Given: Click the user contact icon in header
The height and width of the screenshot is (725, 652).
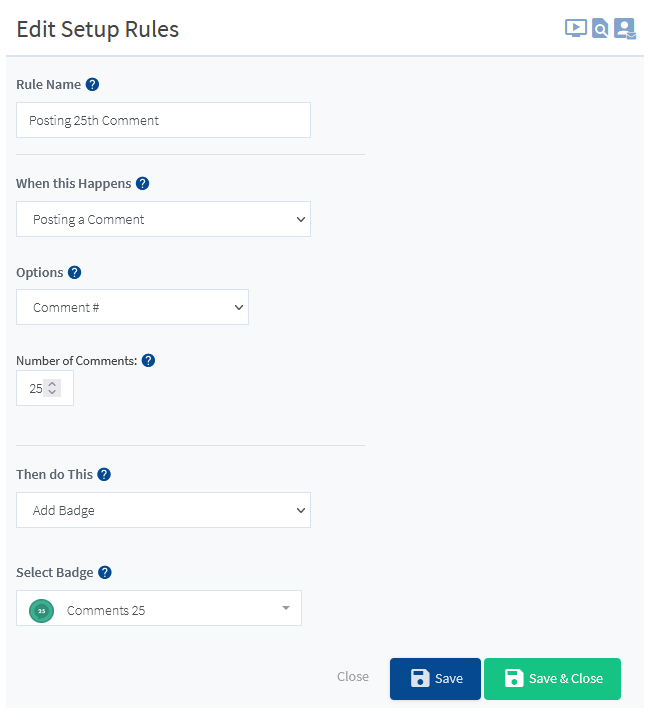Looking at the screenshot, I should click(x=625, y=29).
